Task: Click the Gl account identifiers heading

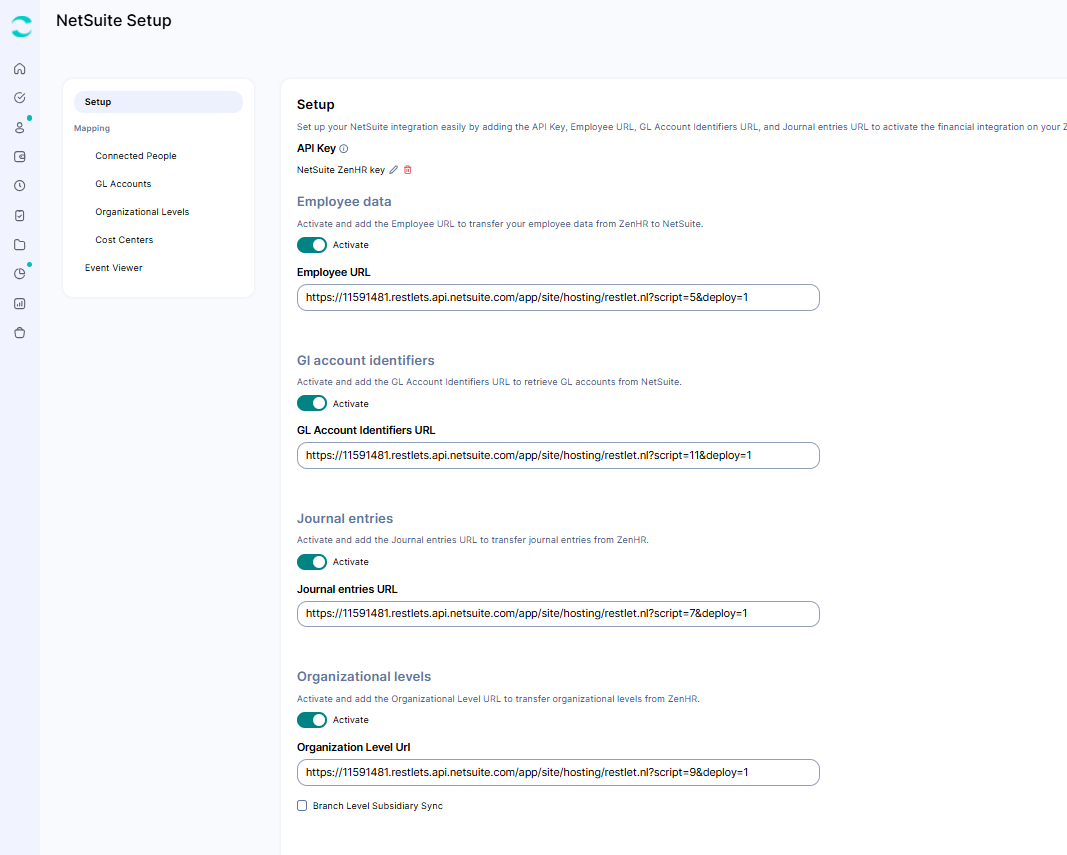Action: tap(365, 360)
